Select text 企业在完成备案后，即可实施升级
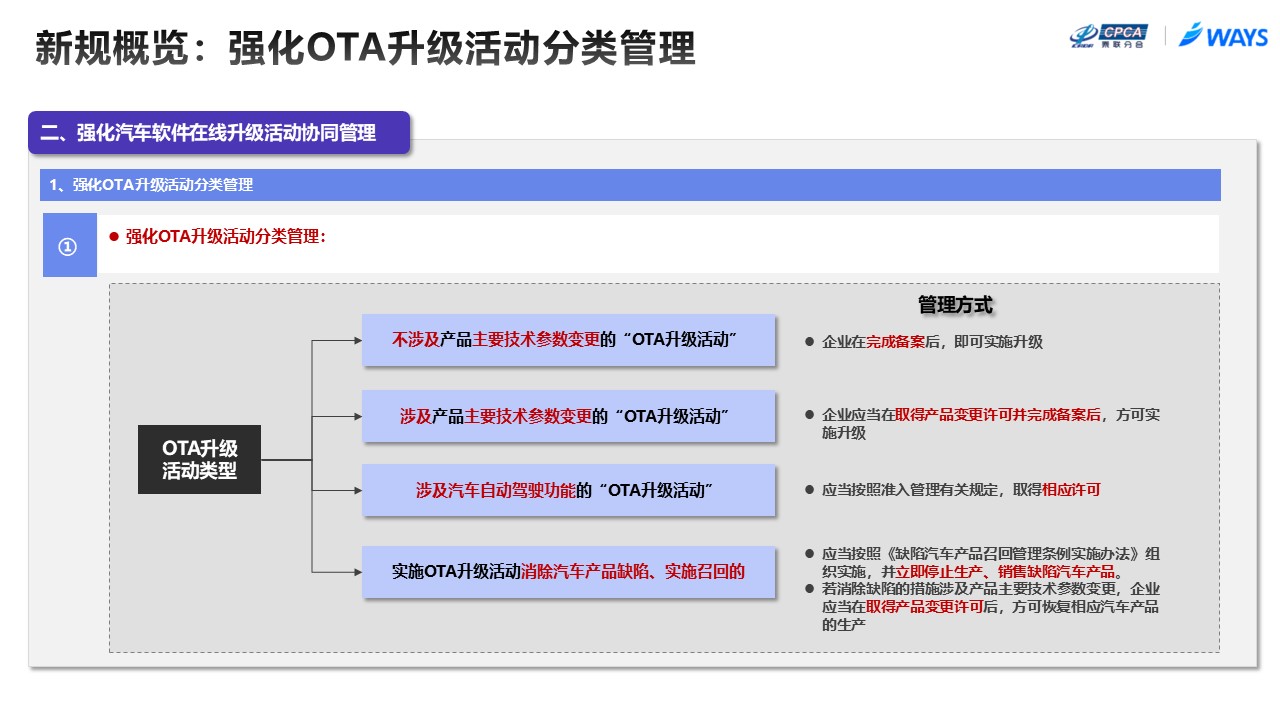Viewport: 1280px width, 720px height. coord(932,342)
